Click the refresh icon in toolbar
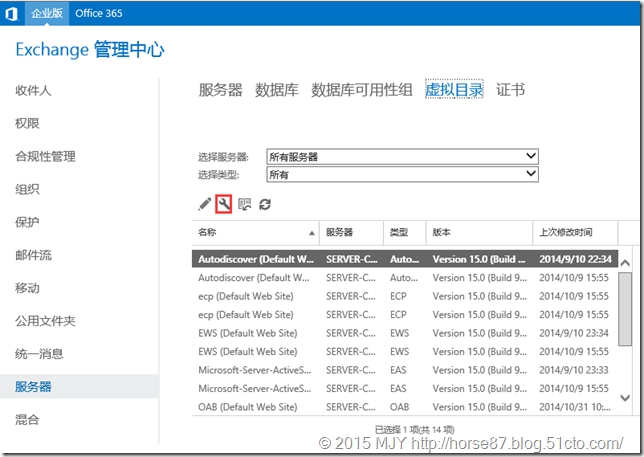This screenshot has height=457, width=644. (x=265, y=204)
